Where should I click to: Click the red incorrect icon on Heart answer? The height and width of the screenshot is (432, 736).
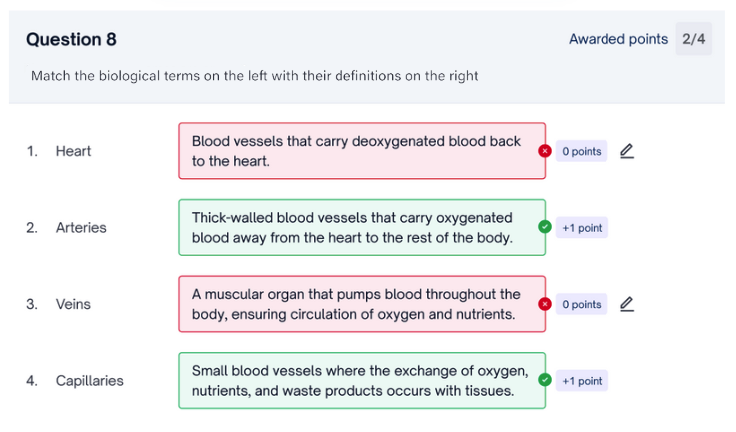(x=544, y=151)
